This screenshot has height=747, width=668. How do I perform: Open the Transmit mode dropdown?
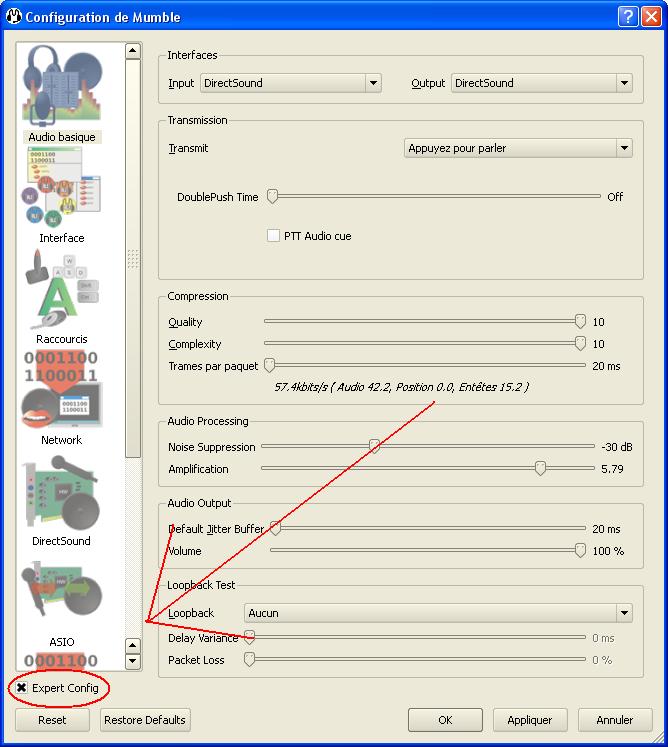pos(517,148)
